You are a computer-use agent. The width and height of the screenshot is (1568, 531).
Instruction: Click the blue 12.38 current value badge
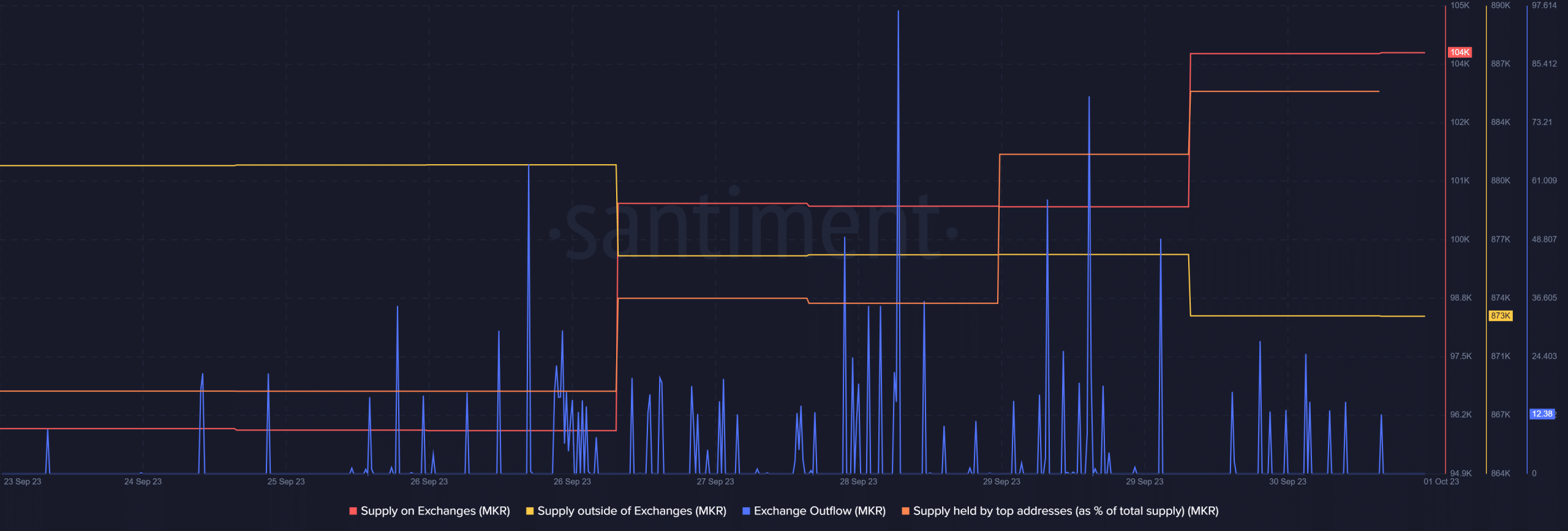tap(1542, 414)
